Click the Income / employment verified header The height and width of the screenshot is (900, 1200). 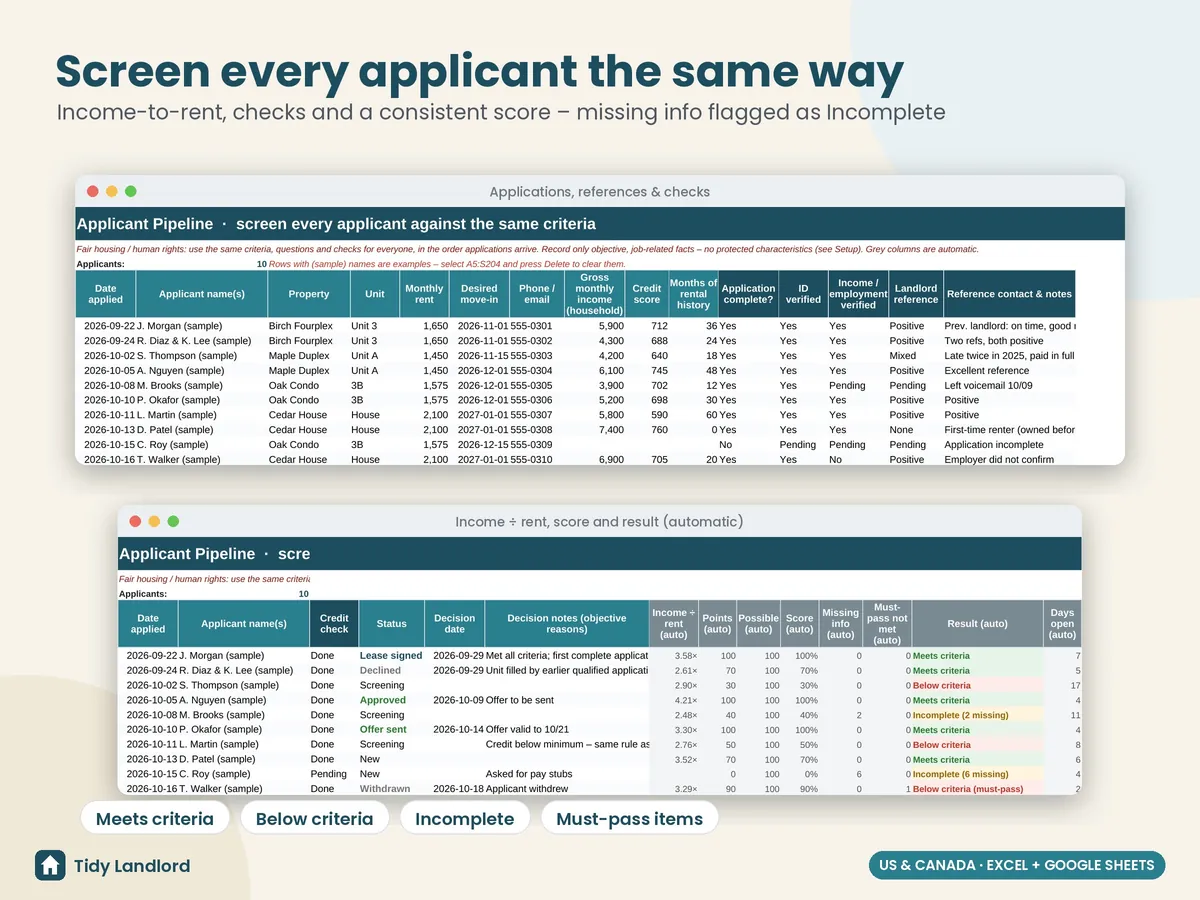[858, 294]
